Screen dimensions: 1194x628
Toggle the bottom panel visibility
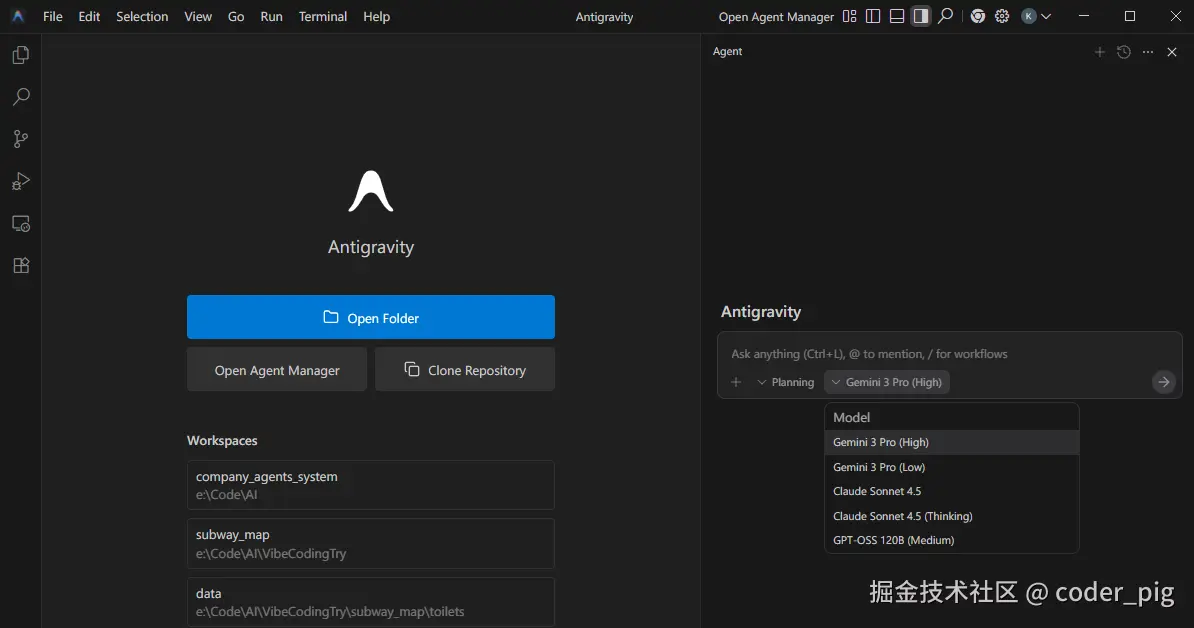(897, 17)
